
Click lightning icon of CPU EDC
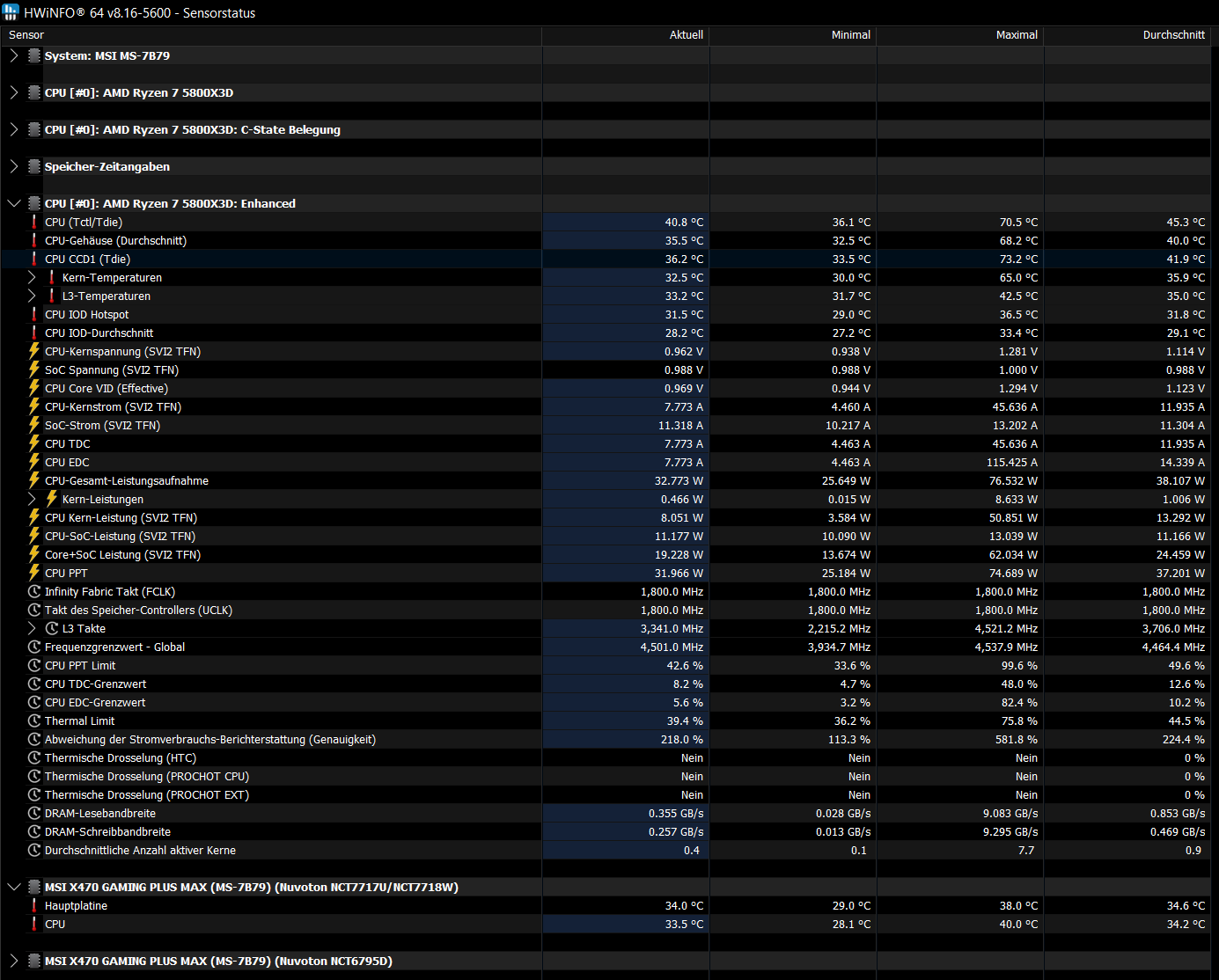click(x=34, y=462)
